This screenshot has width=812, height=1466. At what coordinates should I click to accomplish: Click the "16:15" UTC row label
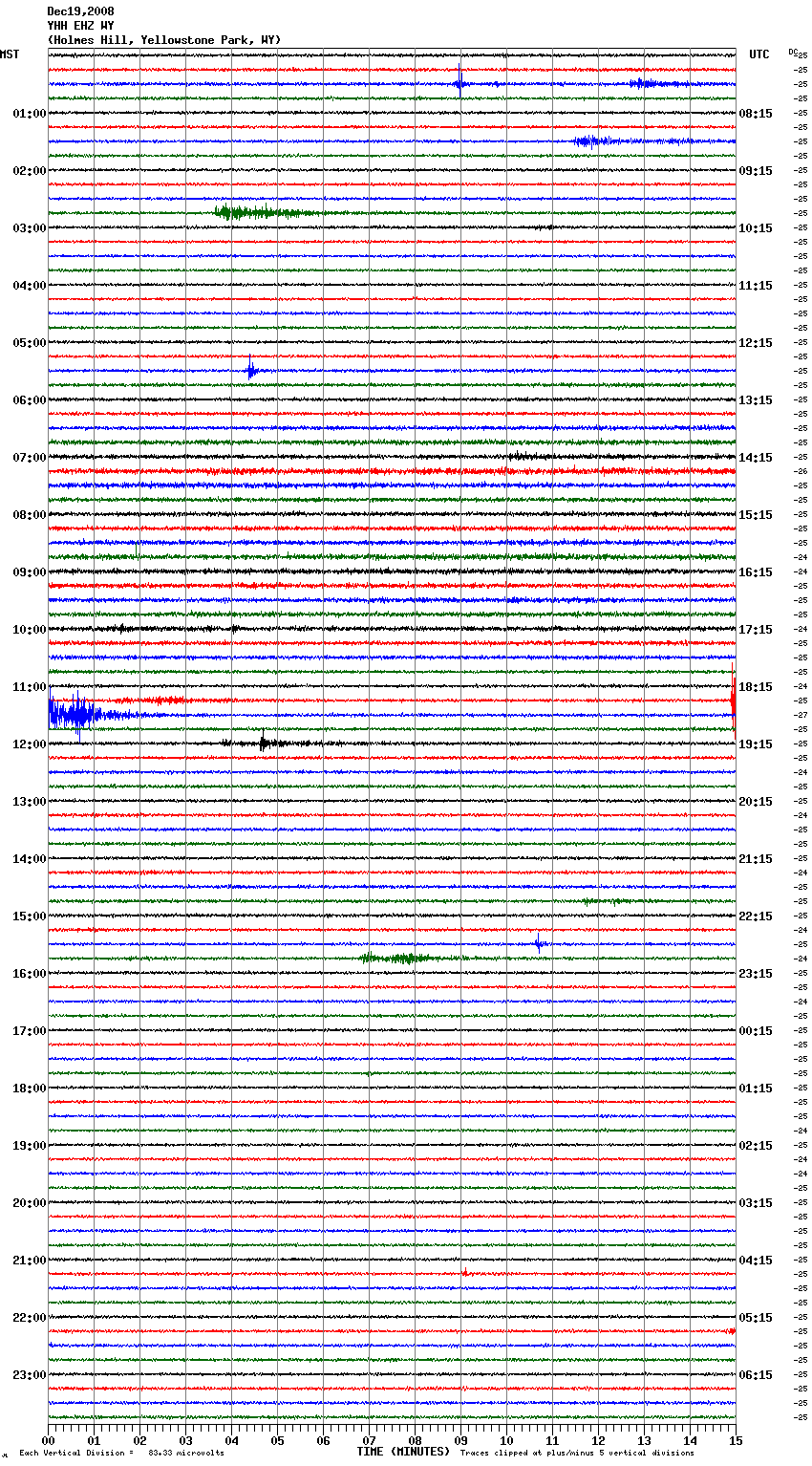point(756,572)
